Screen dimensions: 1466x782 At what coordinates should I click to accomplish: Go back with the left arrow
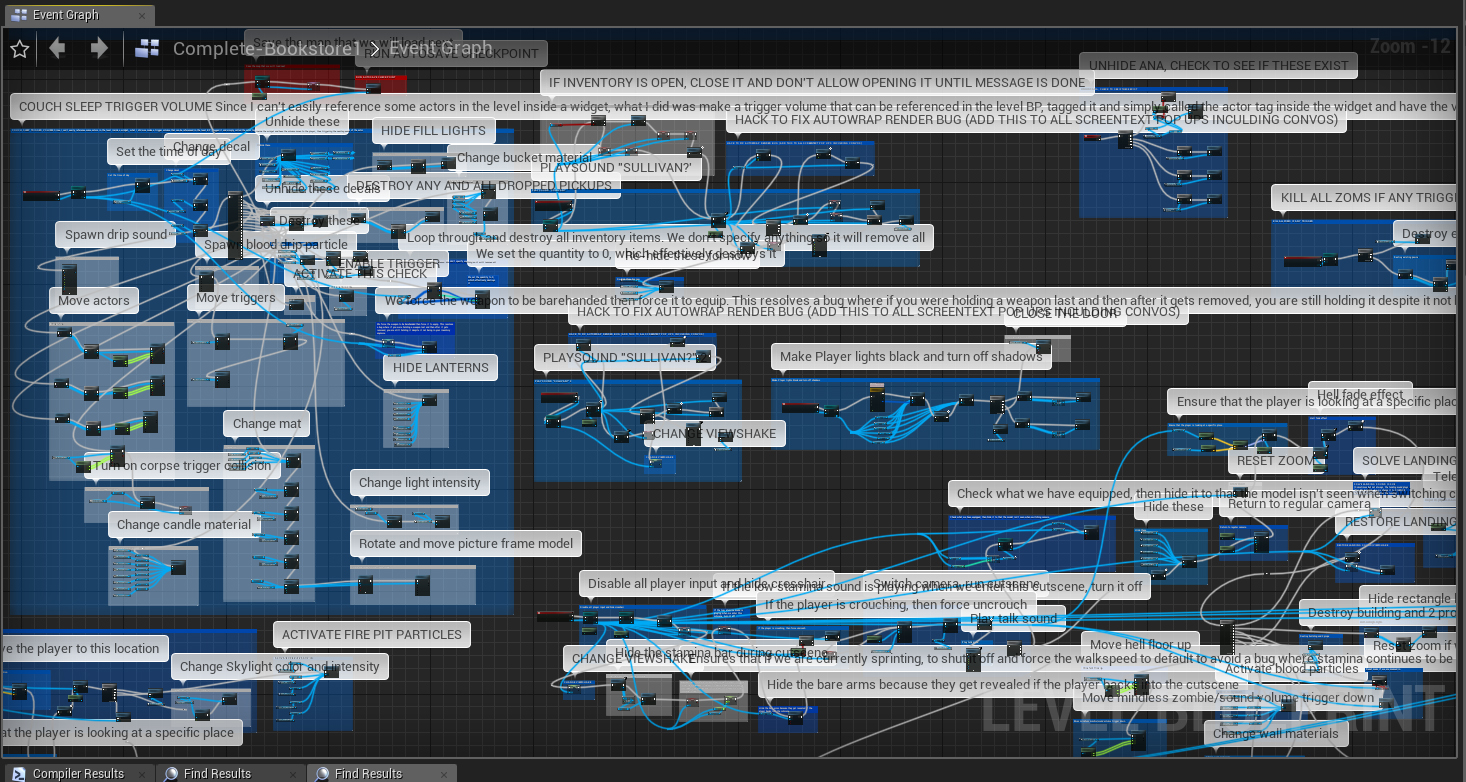[58, 48]
